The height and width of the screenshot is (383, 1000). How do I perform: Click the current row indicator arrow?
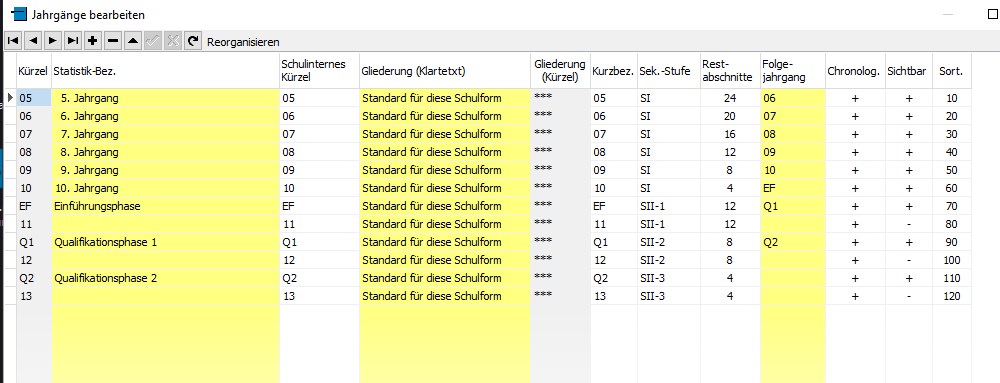click(10, 98)
